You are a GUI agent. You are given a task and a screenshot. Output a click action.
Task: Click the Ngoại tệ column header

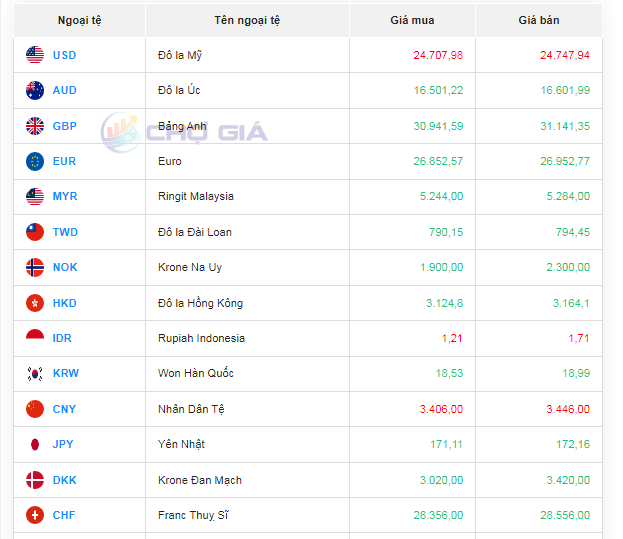(x=79, y=20)
